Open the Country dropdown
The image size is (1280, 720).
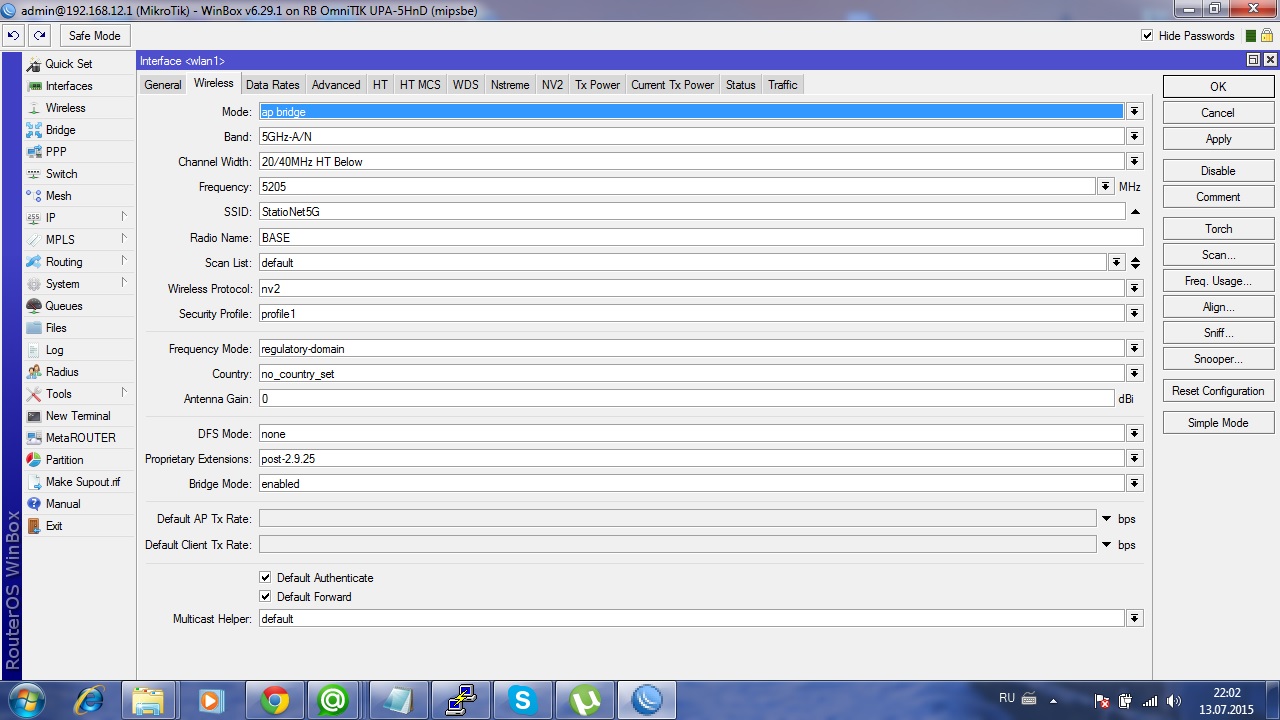tap(1134, 374)
